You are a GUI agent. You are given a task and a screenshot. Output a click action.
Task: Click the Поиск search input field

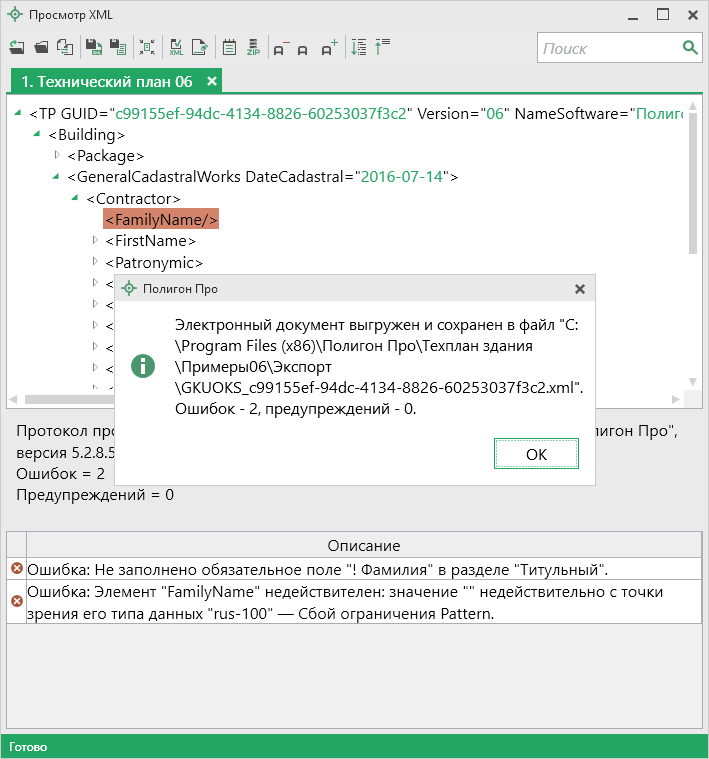point(610,48)
